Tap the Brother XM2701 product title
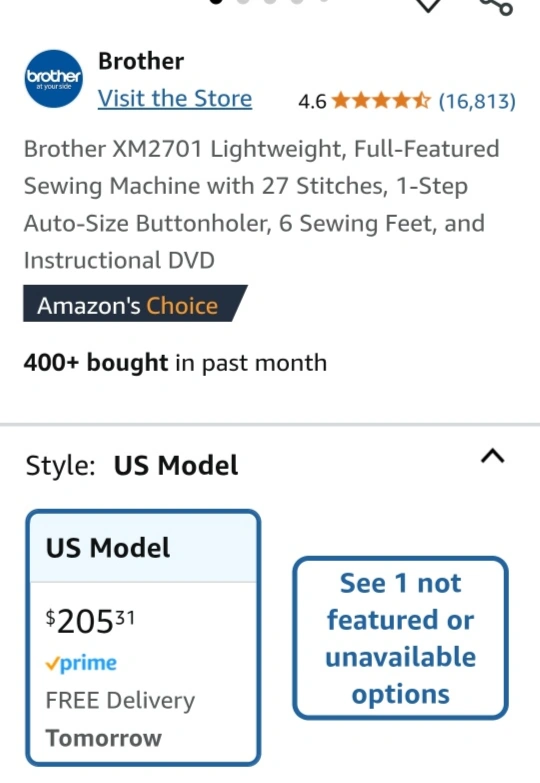This screenshot has width=540, height=783. click(x=261, y=205)
